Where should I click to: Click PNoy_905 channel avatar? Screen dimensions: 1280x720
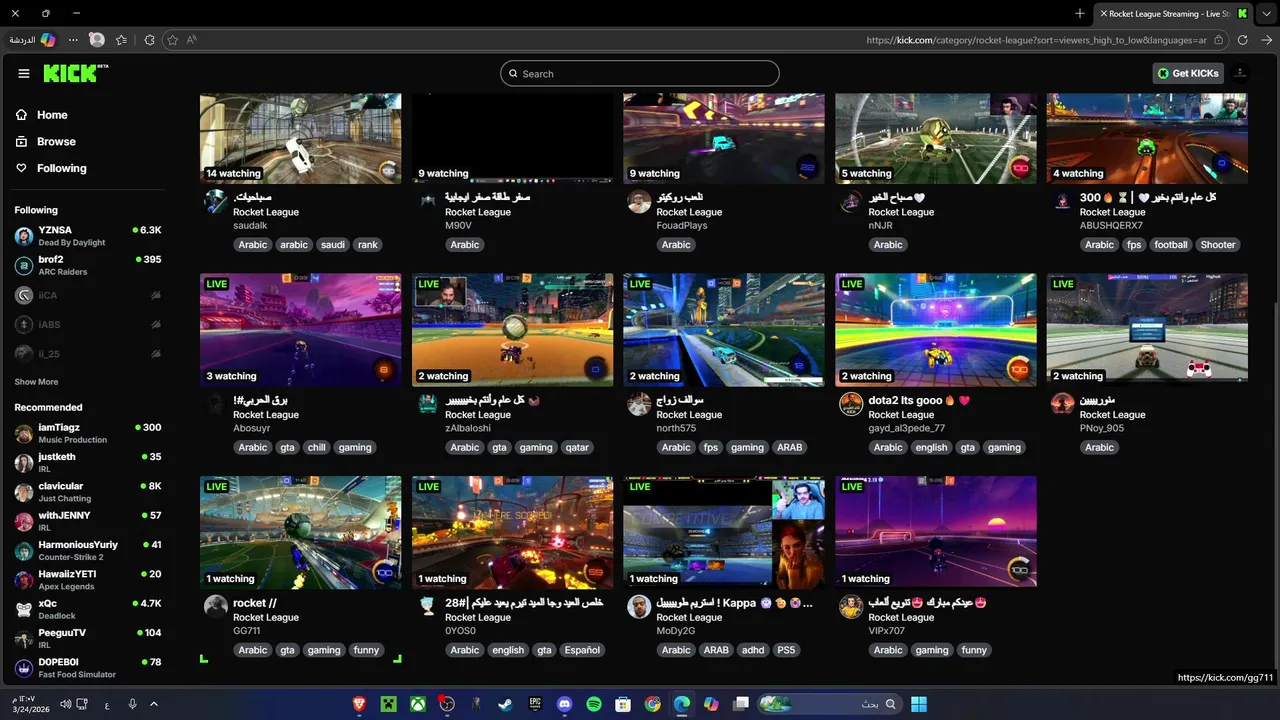1063,404
